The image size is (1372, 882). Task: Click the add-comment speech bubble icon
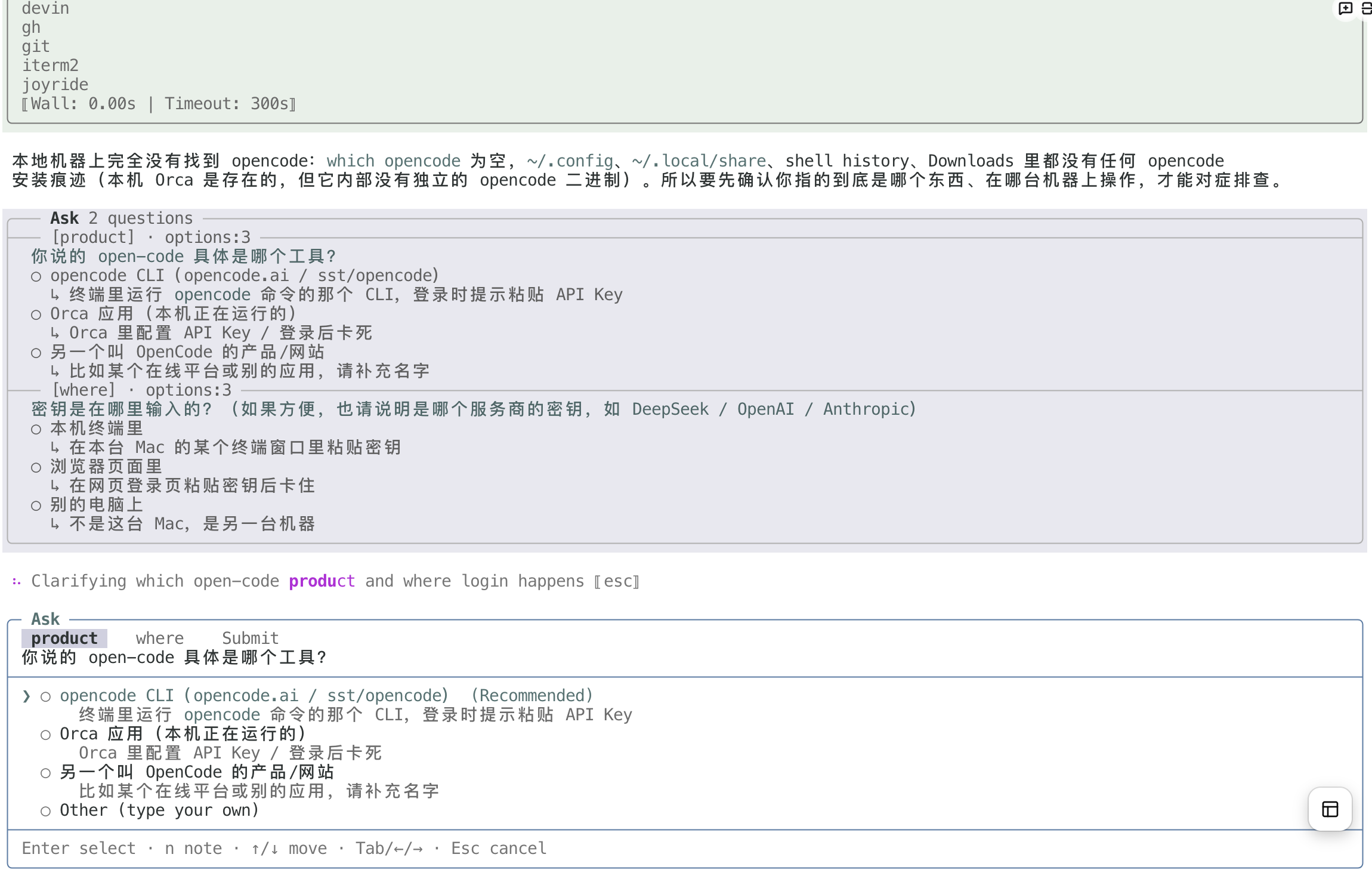(1345, 8)
